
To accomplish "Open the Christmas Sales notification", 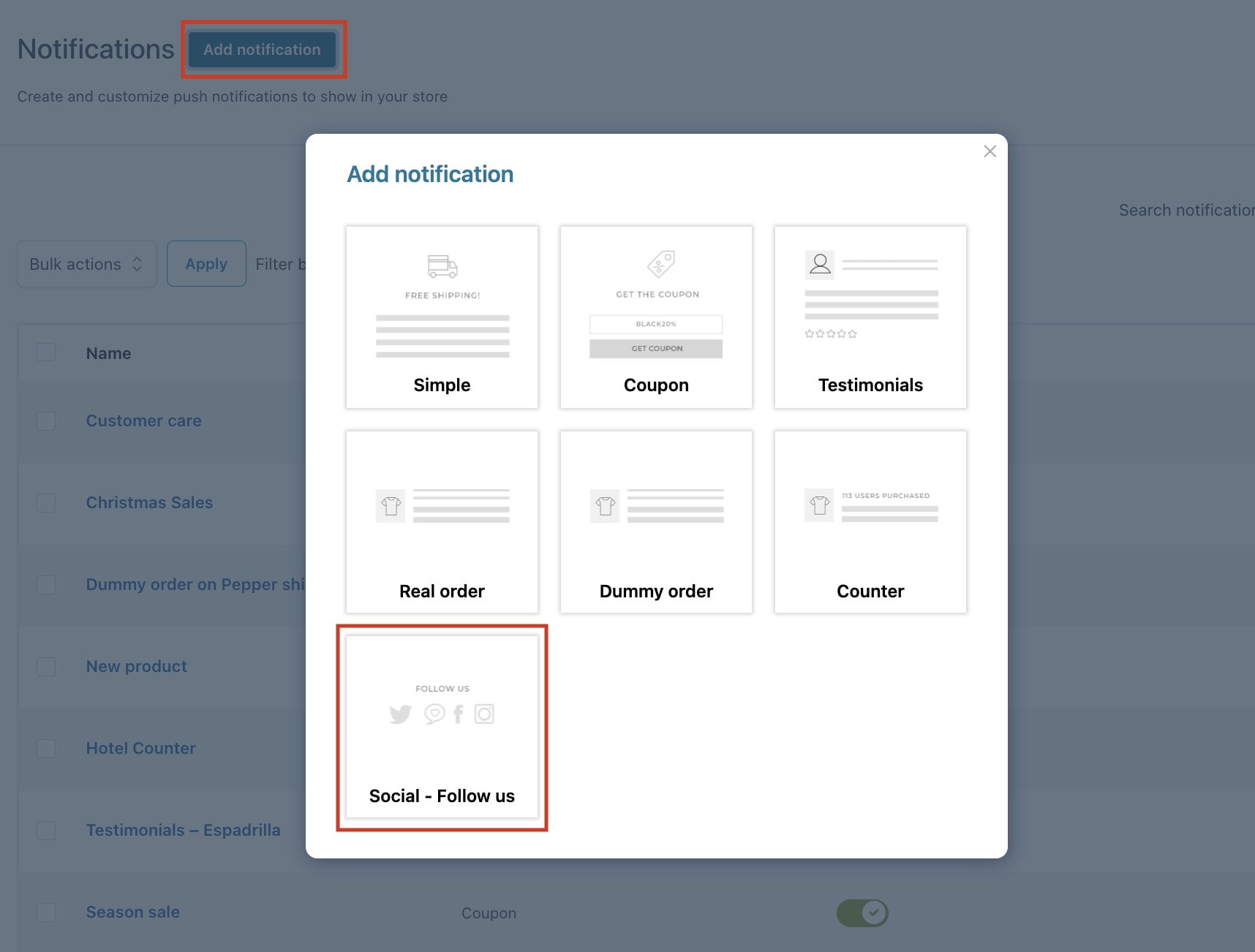I will [x=149, y=502].
